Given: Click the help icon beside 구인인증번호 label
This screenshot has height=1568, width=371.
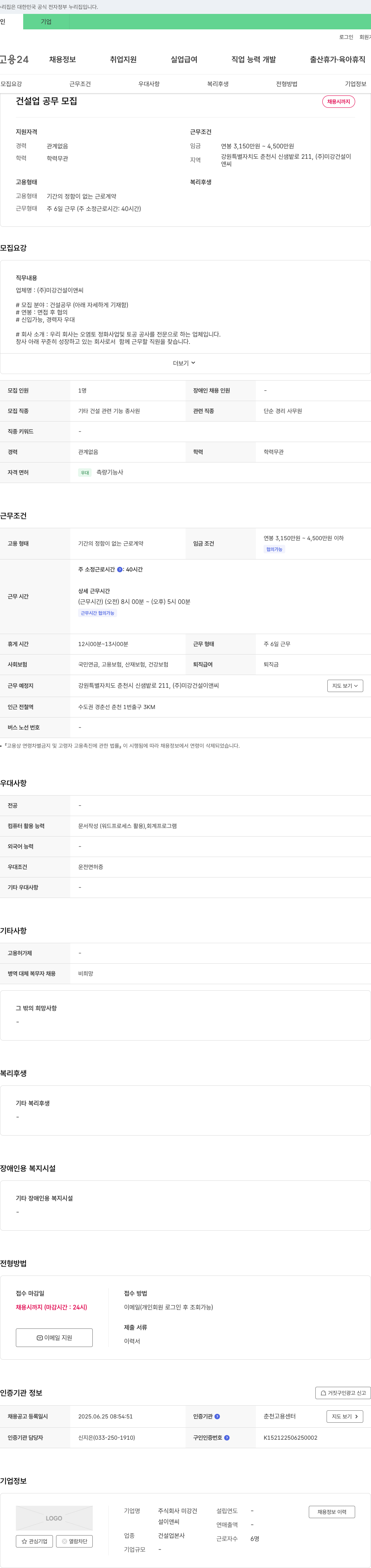Looking at the screenshot, I should click(x=226, y=1438).
